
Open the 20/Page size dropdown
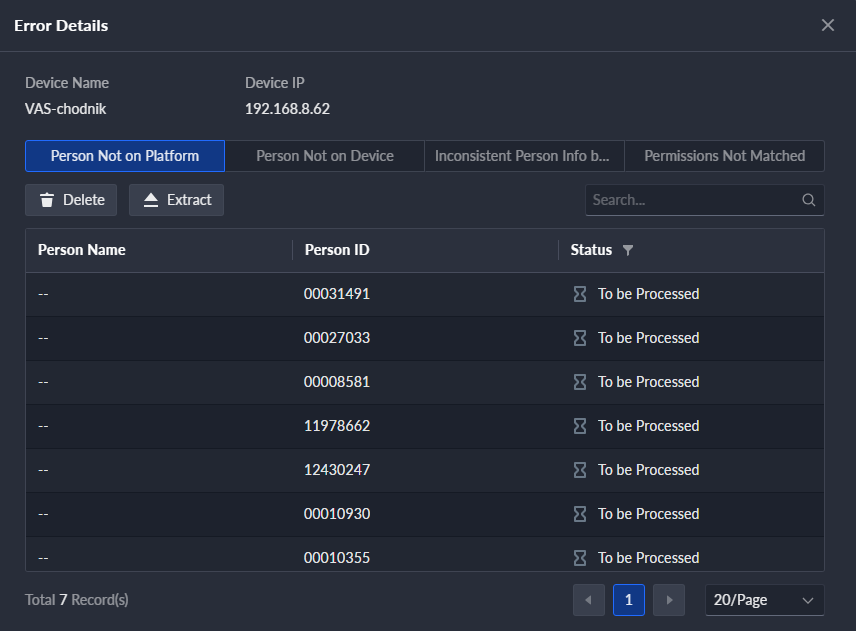click(764, 600)
